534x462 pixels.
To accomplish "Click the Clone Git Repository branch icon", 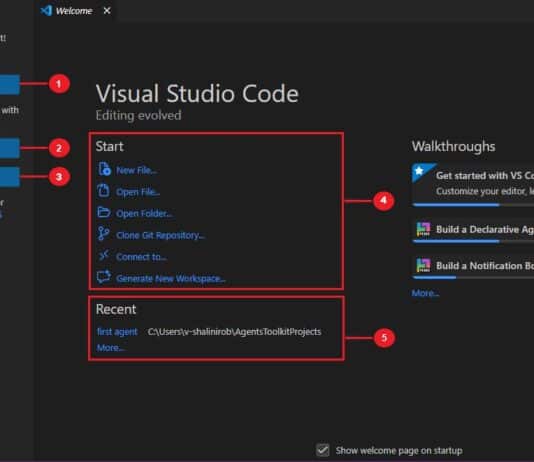I will [x=104, y=234].
